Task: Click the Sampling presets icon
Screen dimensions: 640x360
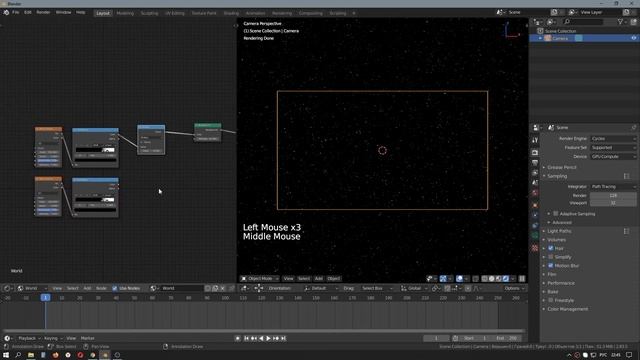Action: [x=627, y=176]
